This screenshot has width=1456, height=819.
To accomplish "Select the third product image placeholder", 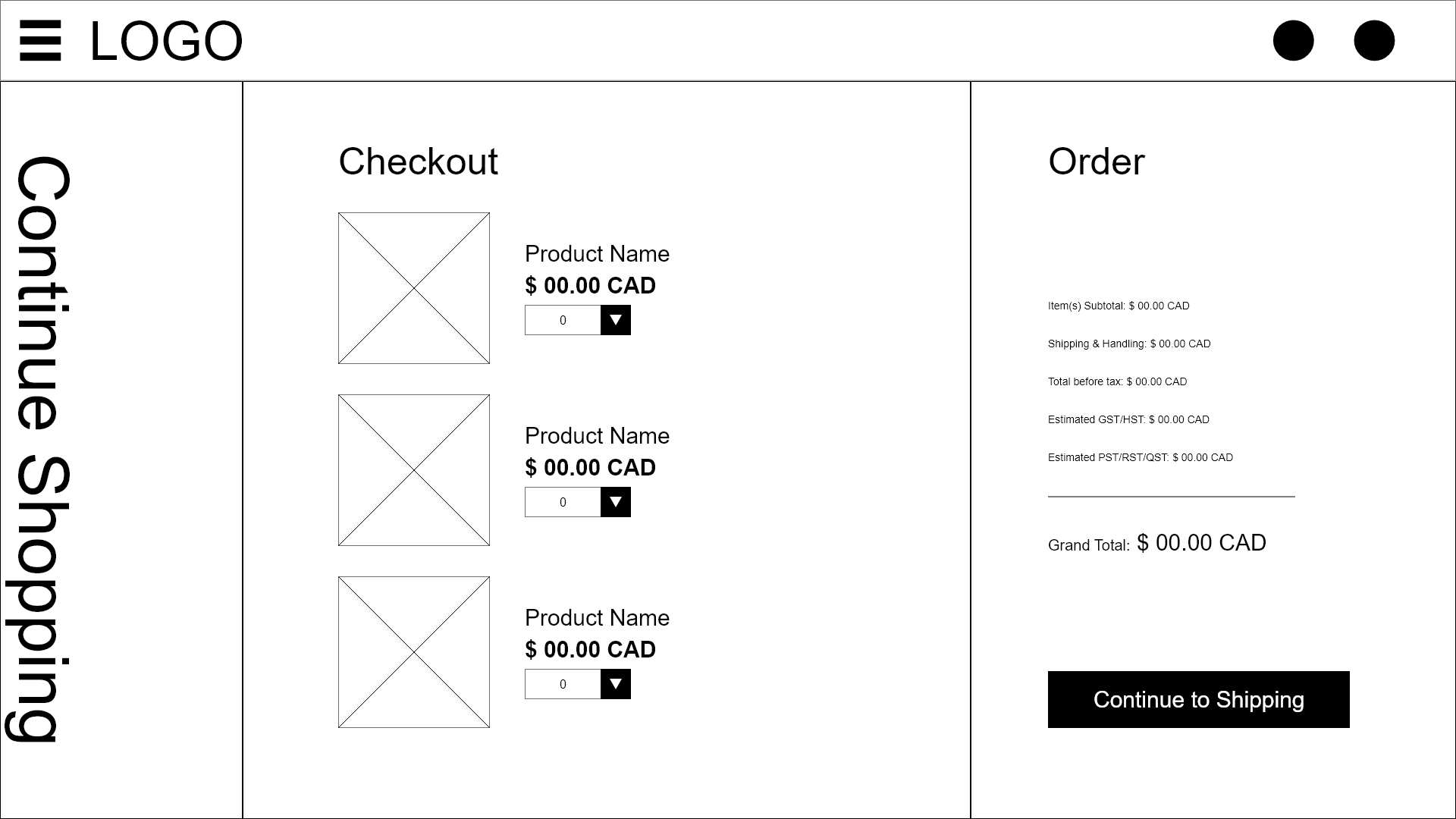I will click(x=414, y=652).
